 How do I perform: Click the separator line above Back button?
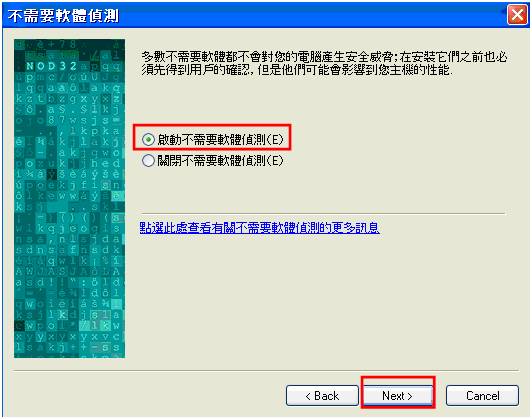(x=266, y=370)
